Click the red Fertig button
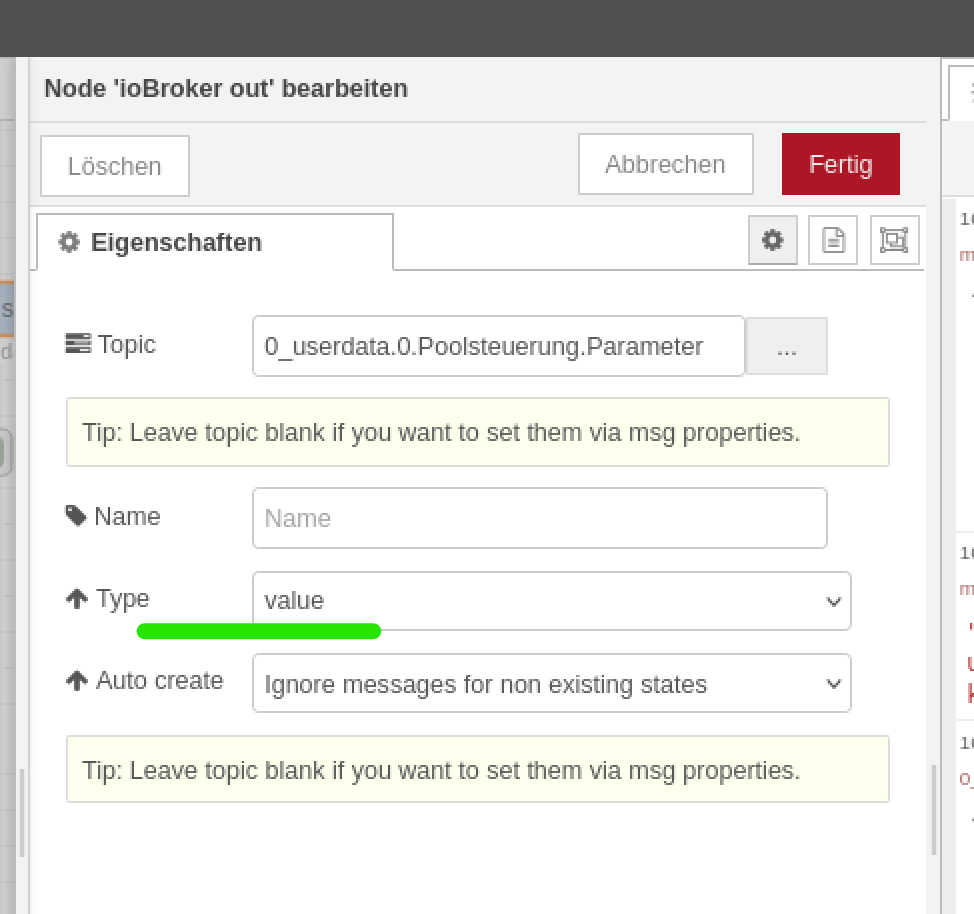 coord(840,164)
